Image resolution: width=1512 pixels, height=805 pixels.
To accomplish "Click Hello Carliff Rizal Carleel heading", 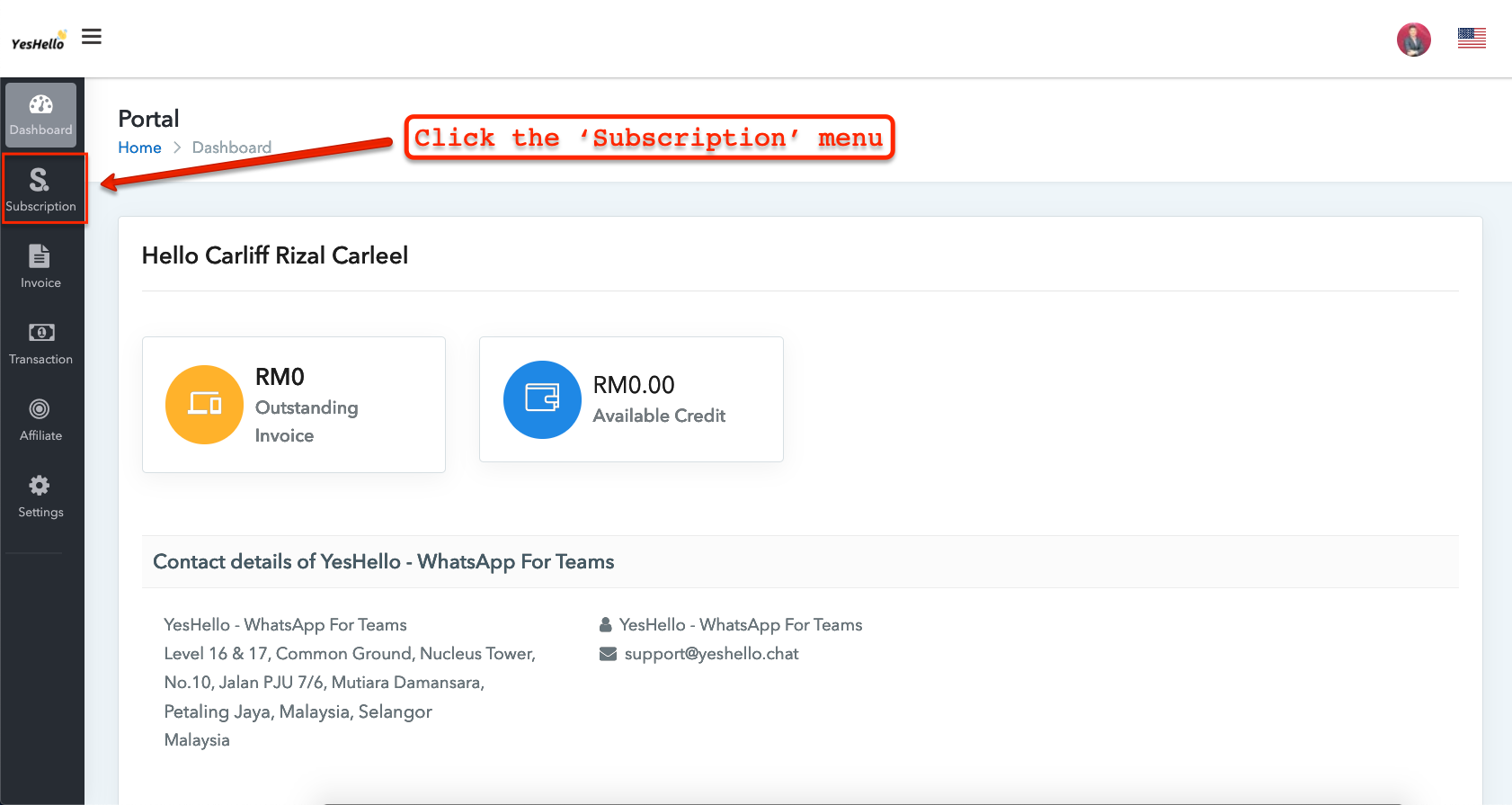I will (x=275, y=255).
